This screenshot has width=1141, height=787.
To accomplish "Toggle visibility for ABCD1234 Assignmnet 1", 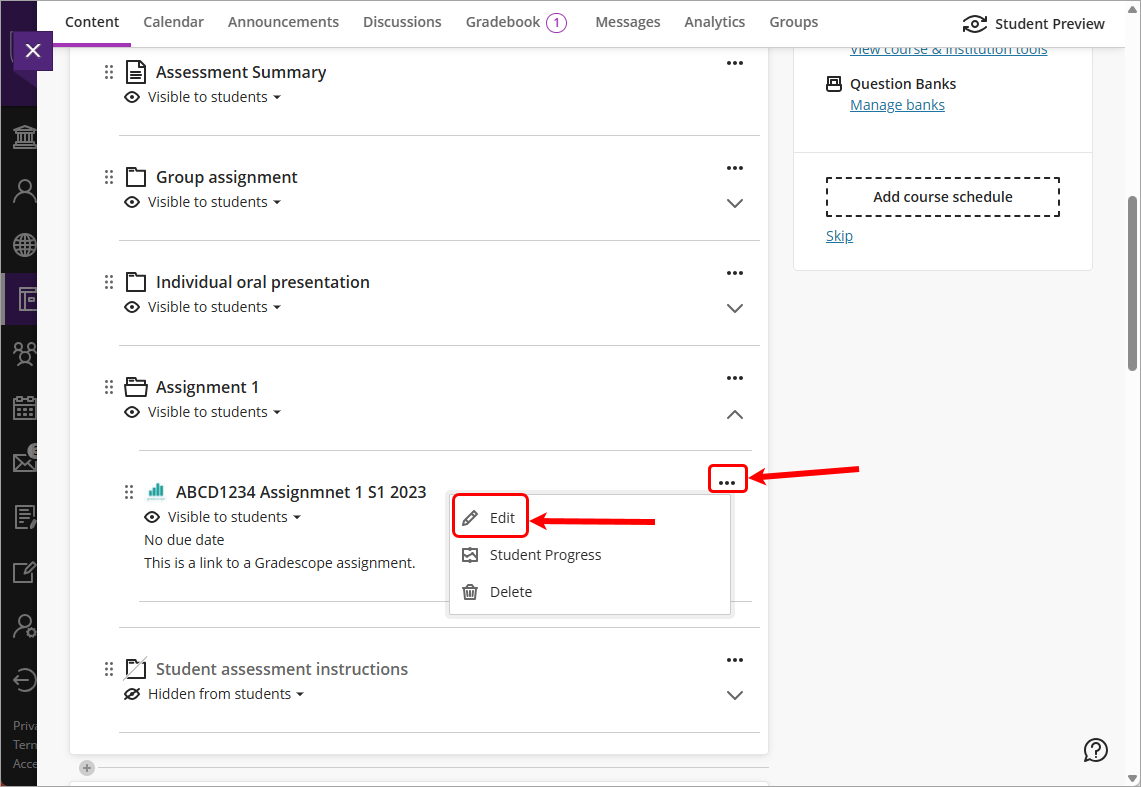I will point(222,516).
